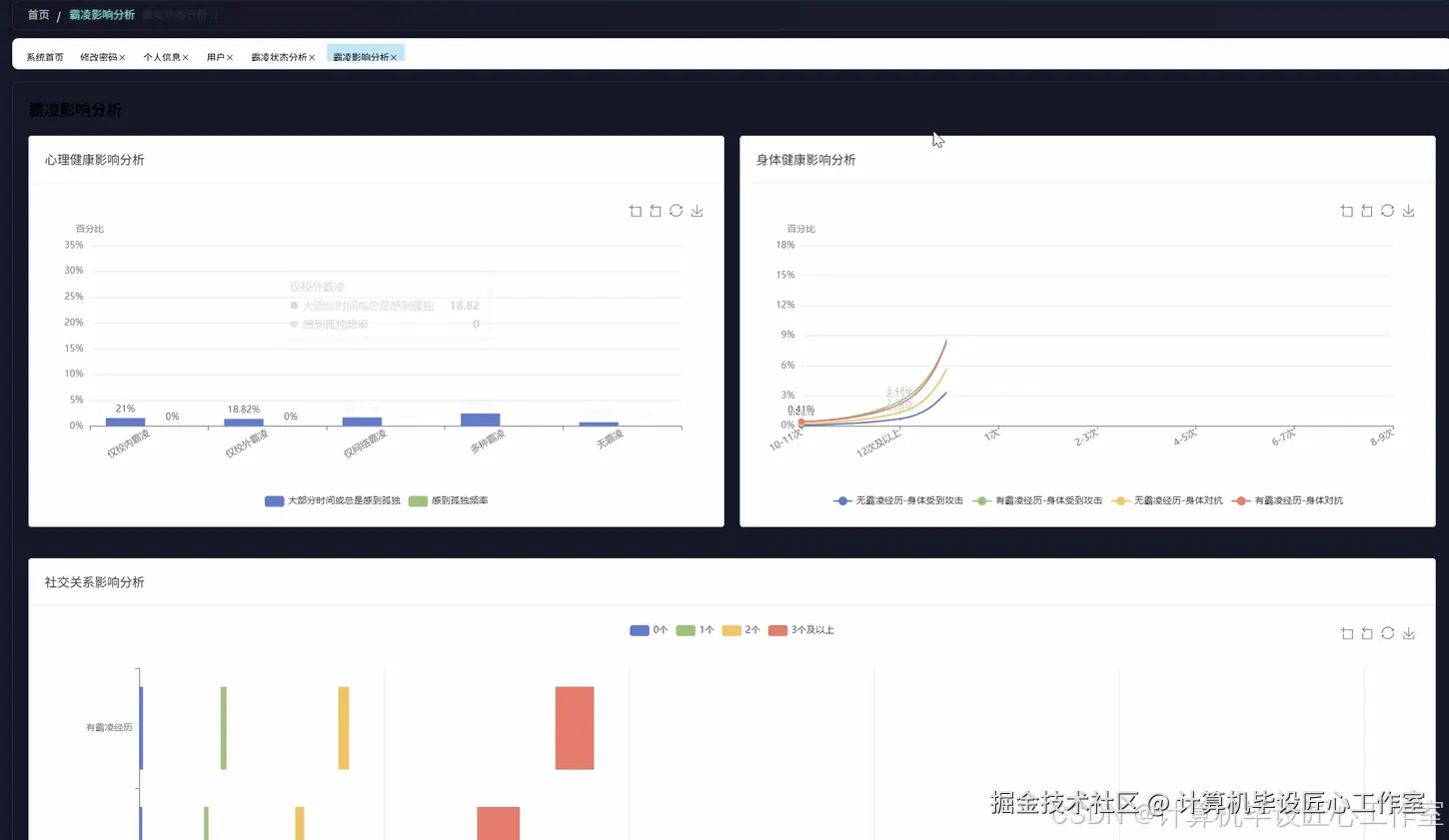Toggle legend 有霸凌经历-身体对抗
The height and width of the screenshot is (840, 1449).
coord(1287,500)
